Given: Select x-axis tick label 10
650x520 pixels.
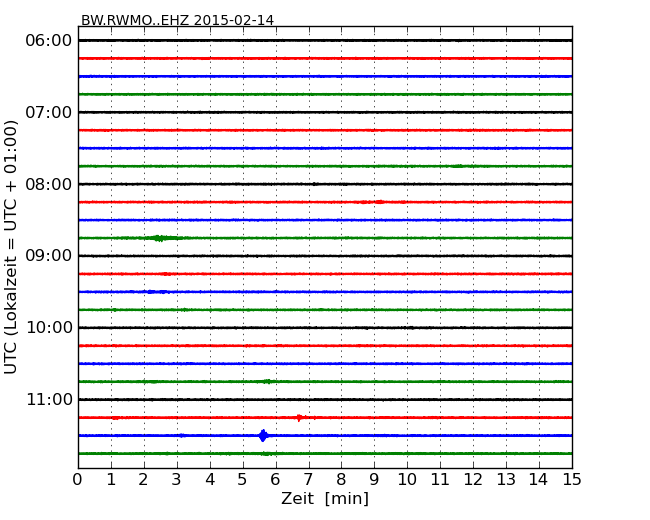Looking at the screenshot, I should tap(407, 480).
